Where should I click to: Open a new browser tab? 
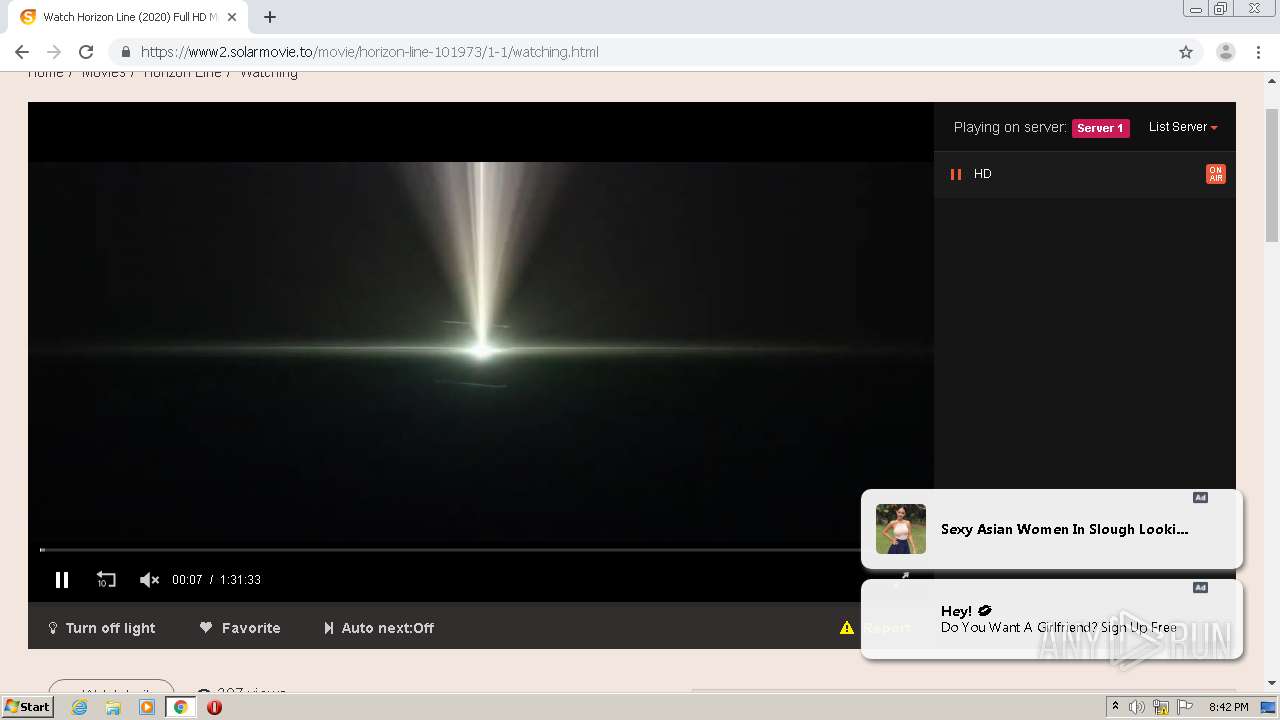click(x=270, y=17)
